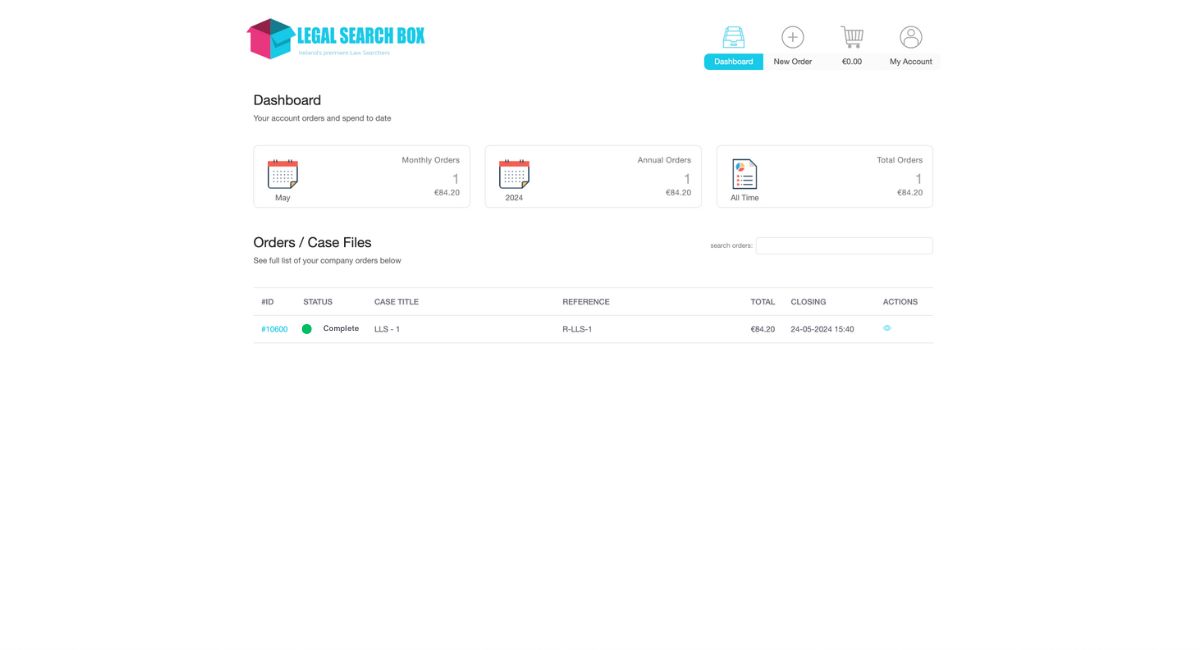Click the TOTAL column header
The image size is (1200, 650).
coord(763,302)
